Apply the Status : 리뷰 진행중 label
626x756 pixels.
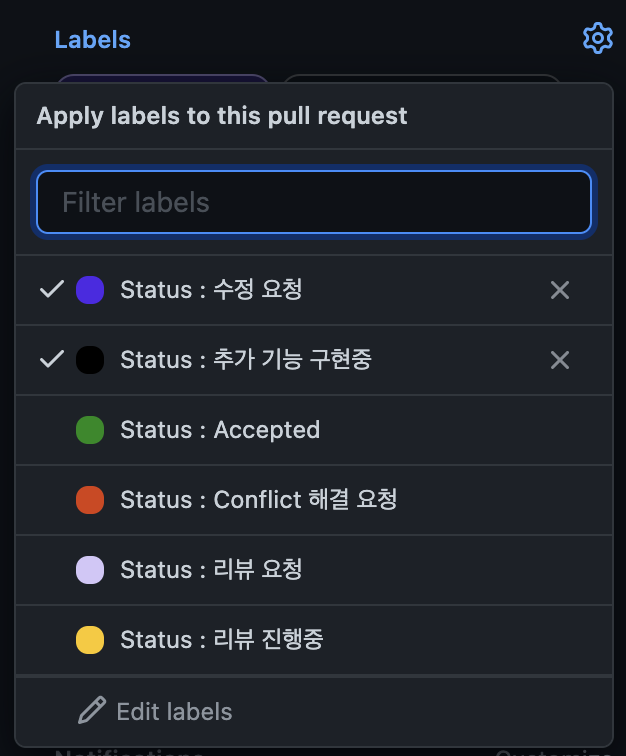tap(314, 640)
